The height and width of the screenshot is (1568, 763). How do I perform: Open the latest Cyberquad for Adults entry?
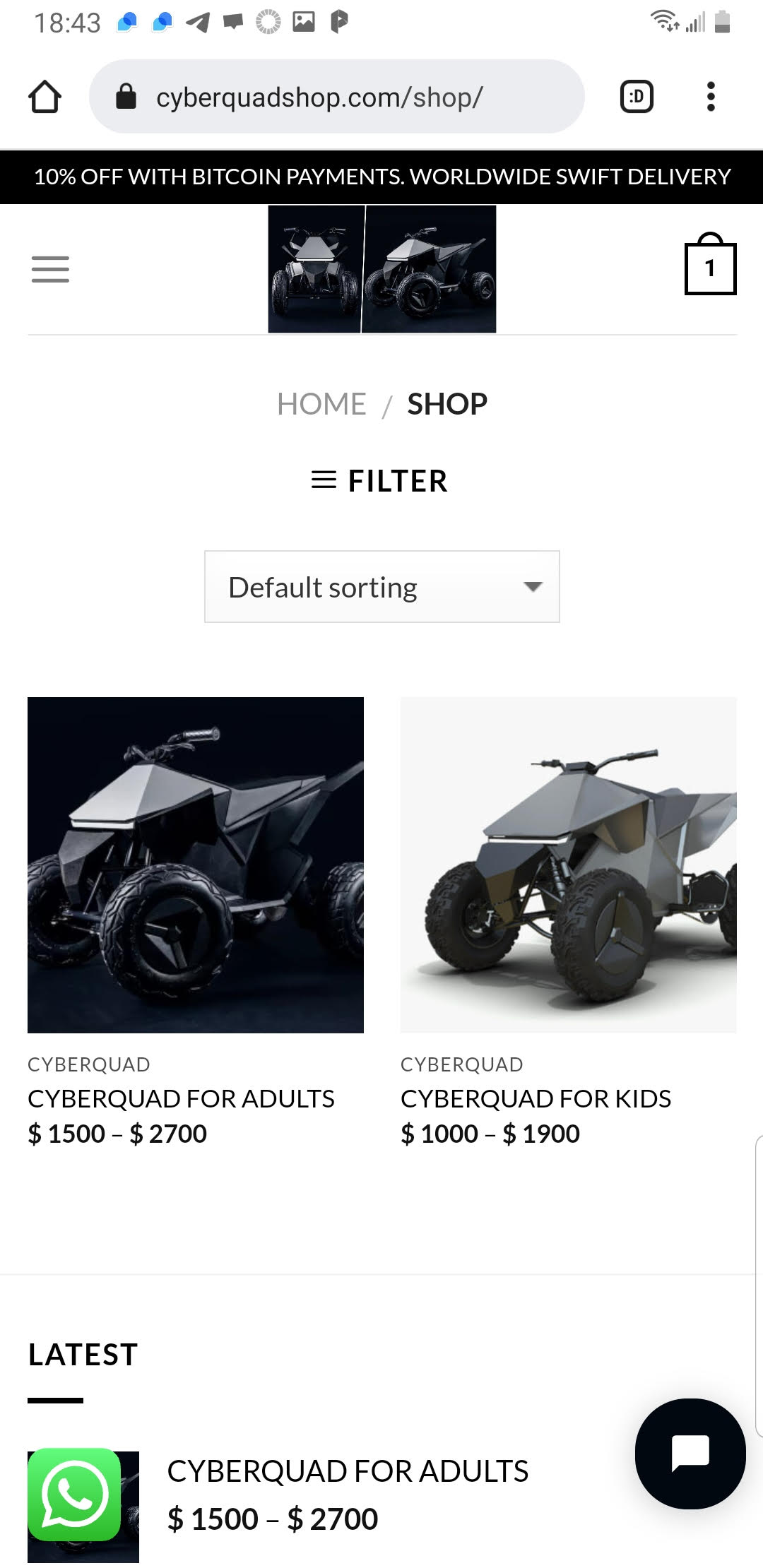(348, 1471)
